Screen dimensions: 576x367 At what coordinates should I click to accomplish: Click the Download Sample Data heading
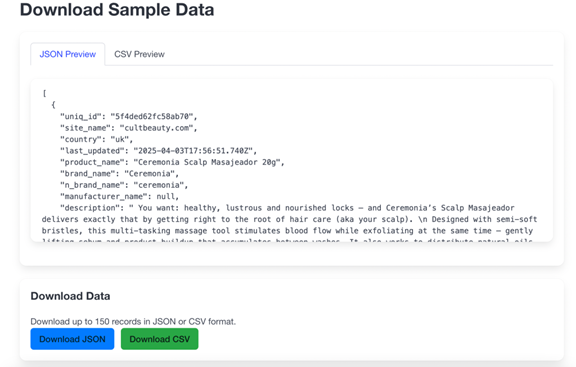pos(117,10)
